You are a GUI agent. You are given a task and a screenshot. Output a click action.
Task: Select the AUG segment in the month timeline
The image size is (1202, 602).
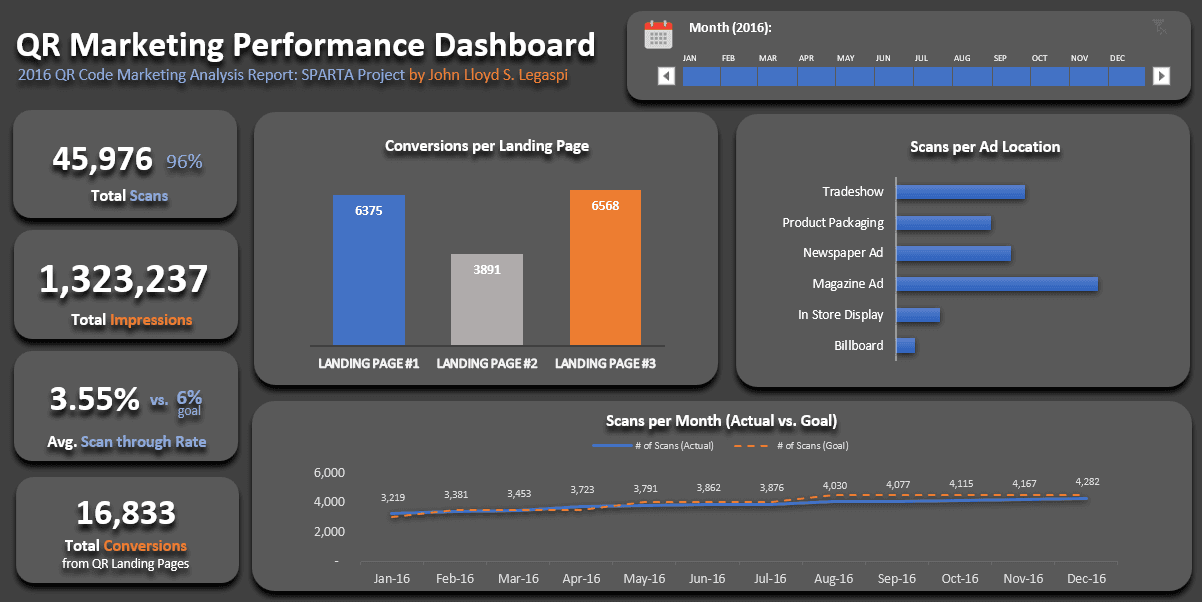tap(971, 76)
